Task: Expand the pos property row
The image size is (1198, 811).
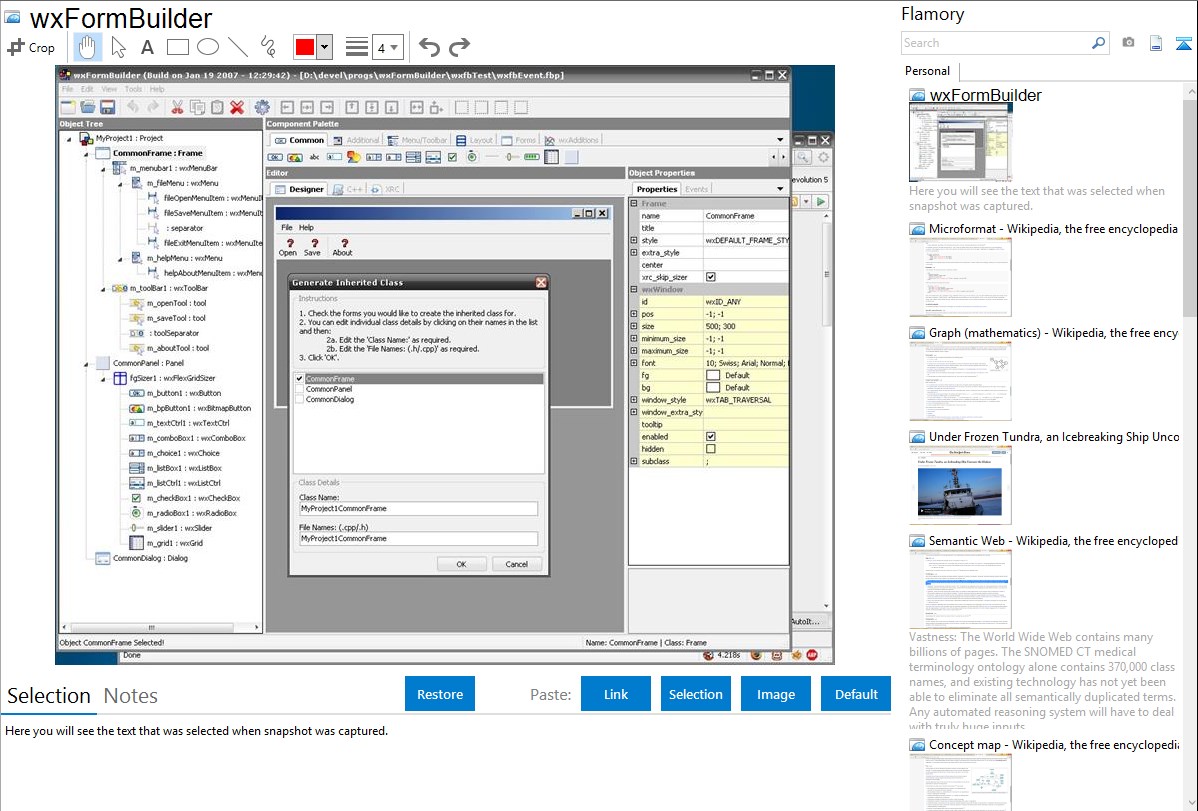Action: [633, 313]
